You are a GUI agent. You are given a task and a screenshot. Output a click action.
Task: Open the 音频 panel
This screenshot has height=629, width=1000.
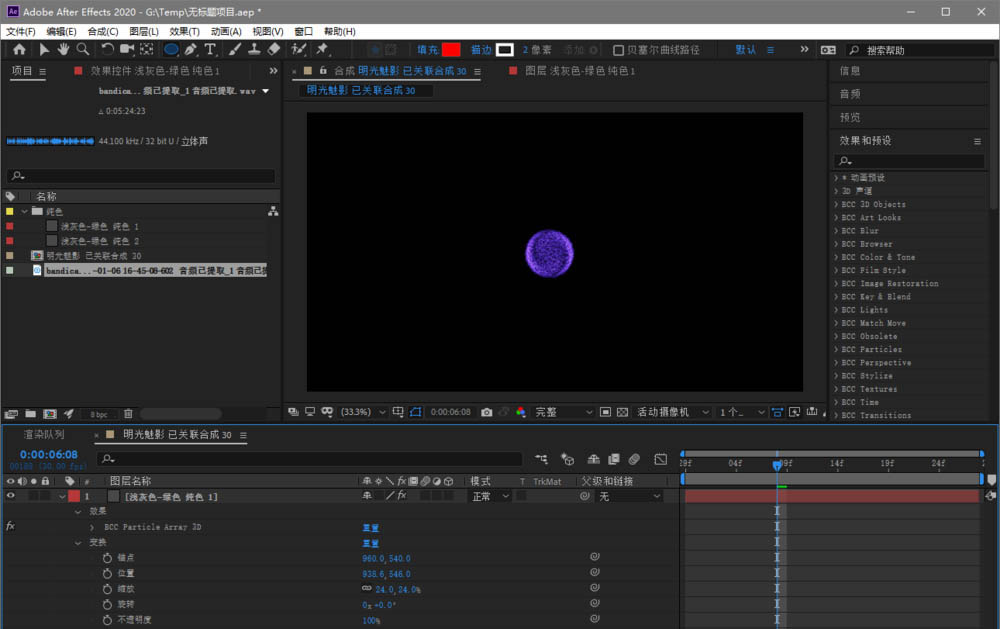click(x=850, y=94)
